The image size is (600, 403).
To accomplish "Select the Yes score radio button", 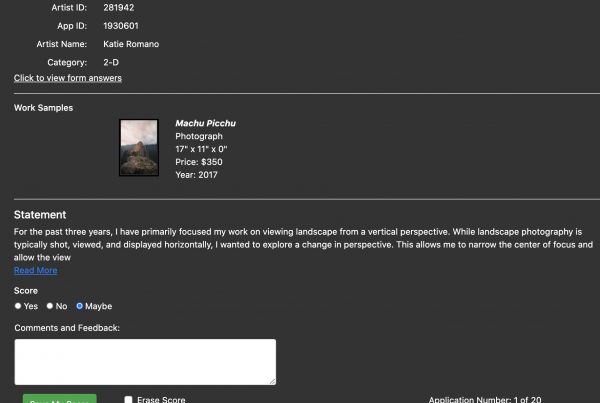I will [18, 306].
